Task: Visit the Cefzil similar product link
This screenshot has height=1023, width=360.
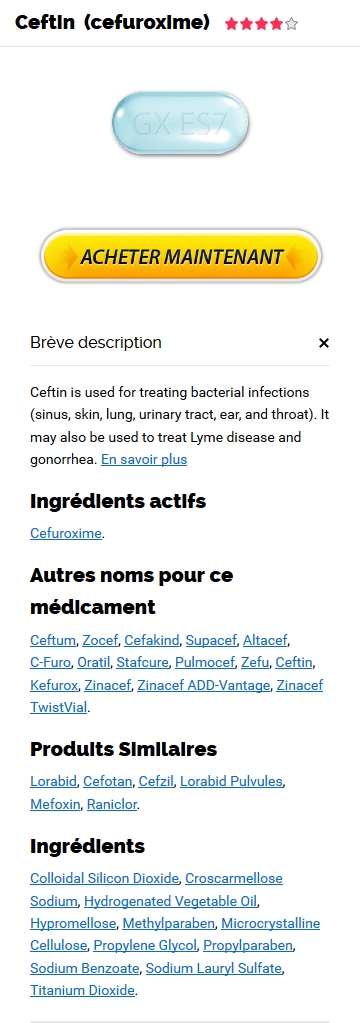Action: pyautogui.click(x=155, y=781)
